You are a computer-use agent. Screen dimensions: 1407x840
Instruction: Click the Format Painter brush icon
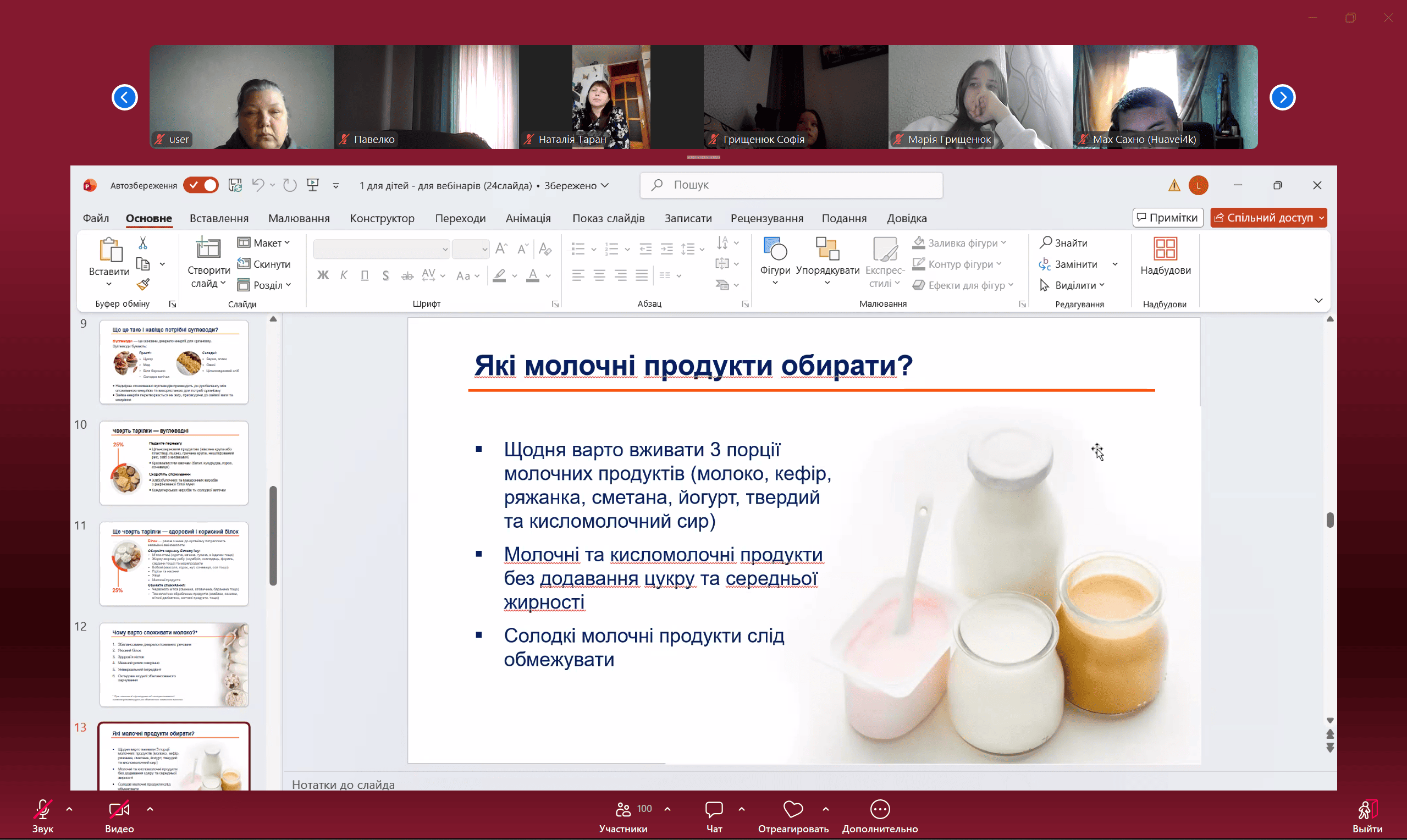click(x=142, y=284)
